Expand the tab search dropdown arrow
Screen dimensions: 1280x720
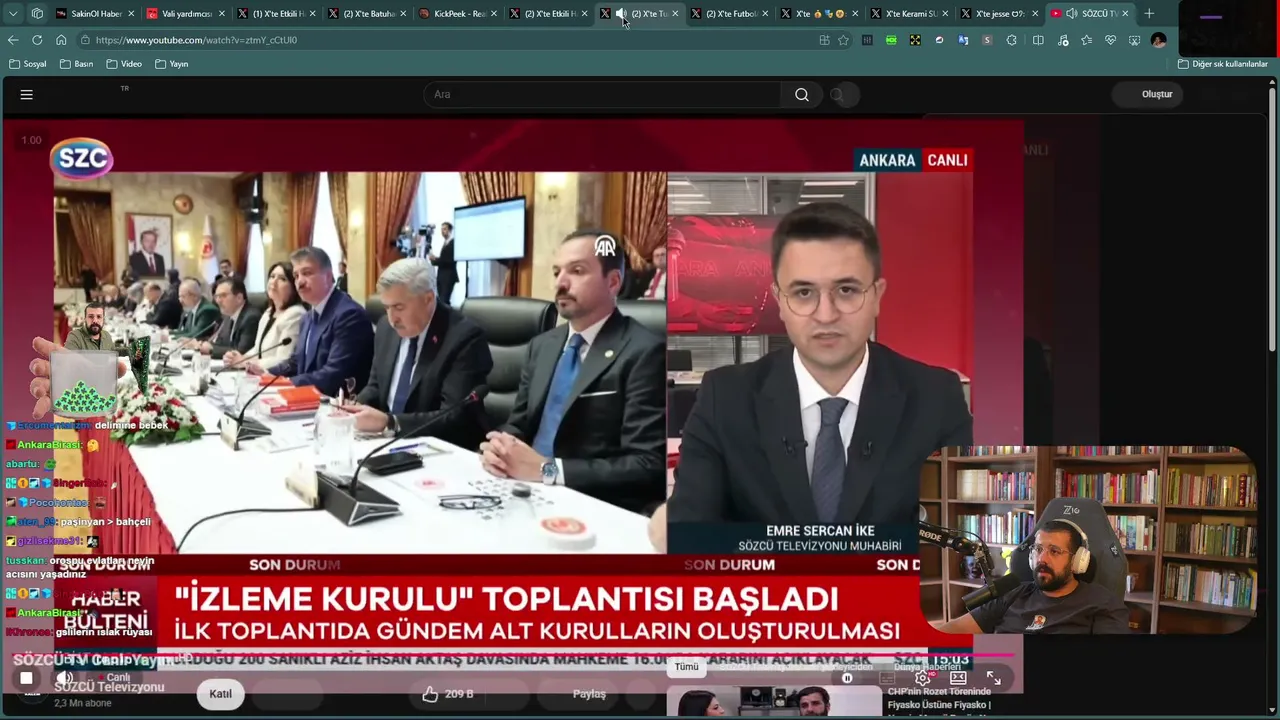[13, 13]
